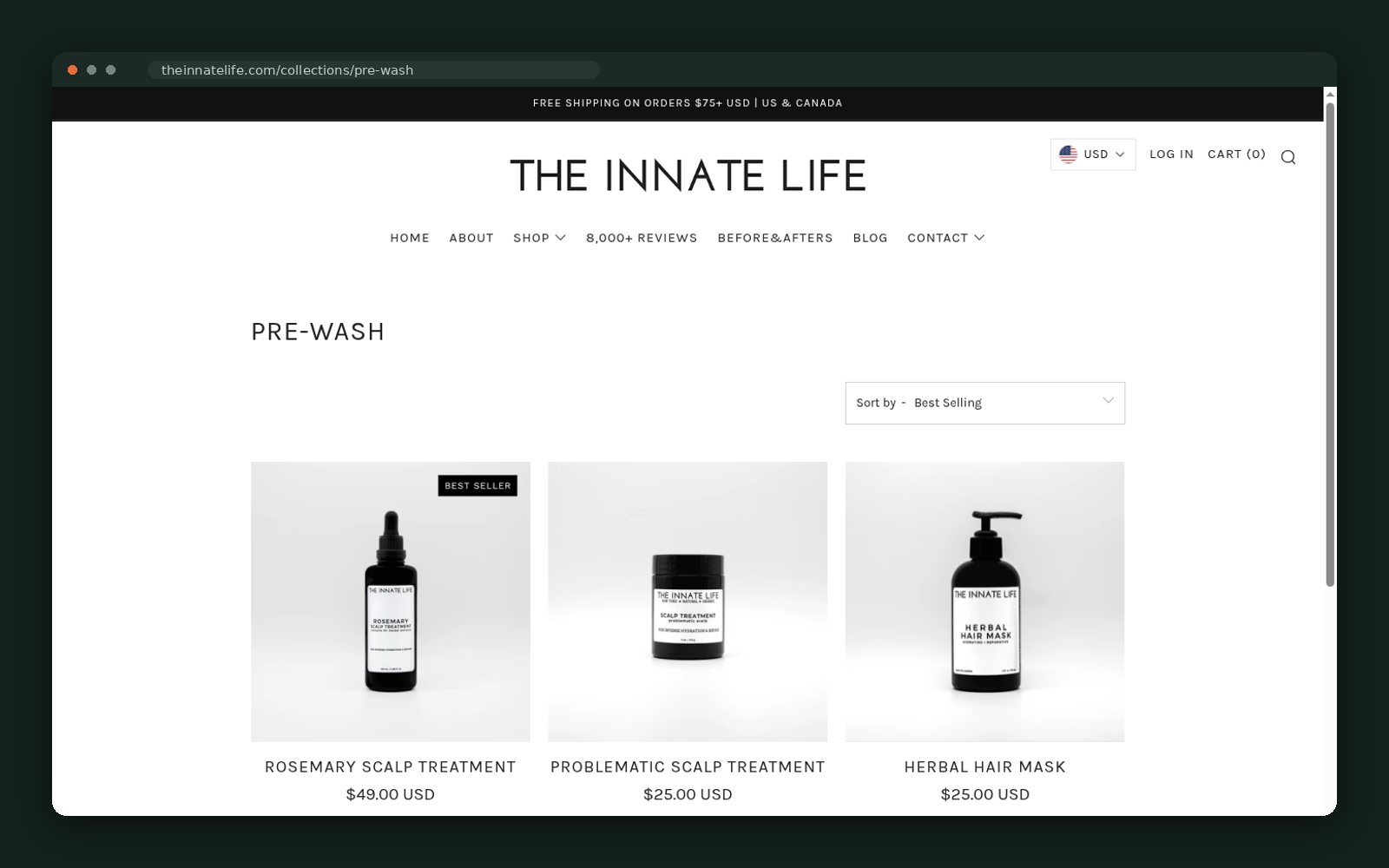The image size is (1389, 868).
Task: Open the HERBAL HAIR MASK title link
Action: (985, 766)
